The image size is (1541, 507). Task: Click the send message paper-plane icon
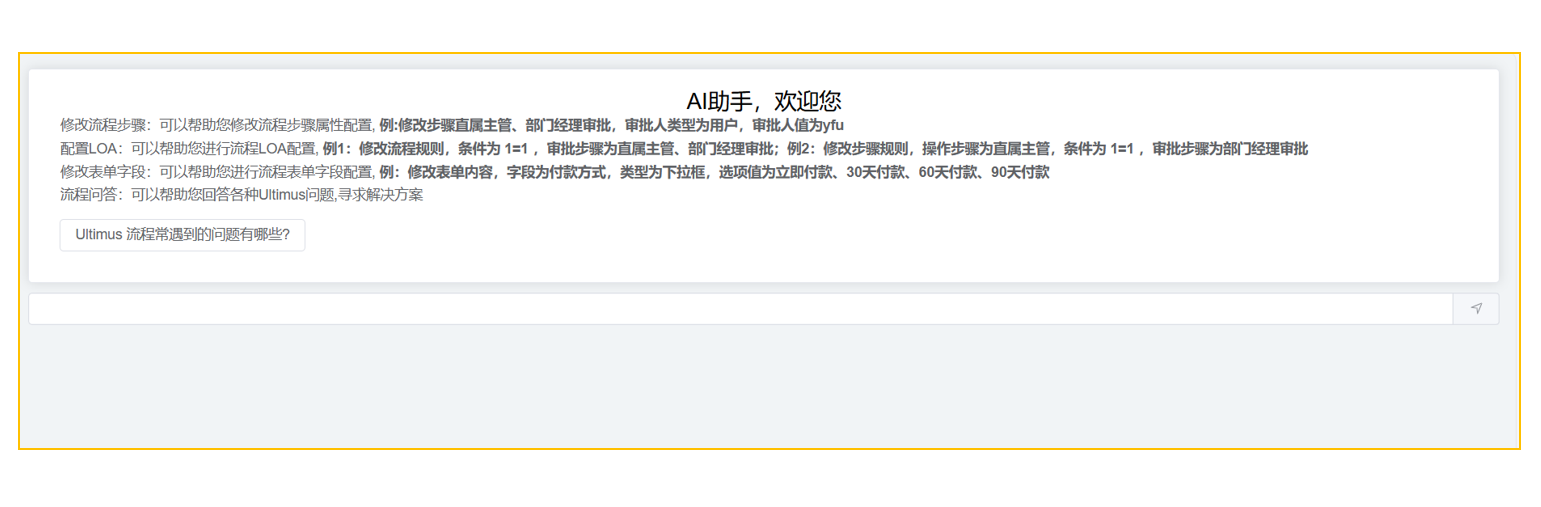pos(1476,309)
